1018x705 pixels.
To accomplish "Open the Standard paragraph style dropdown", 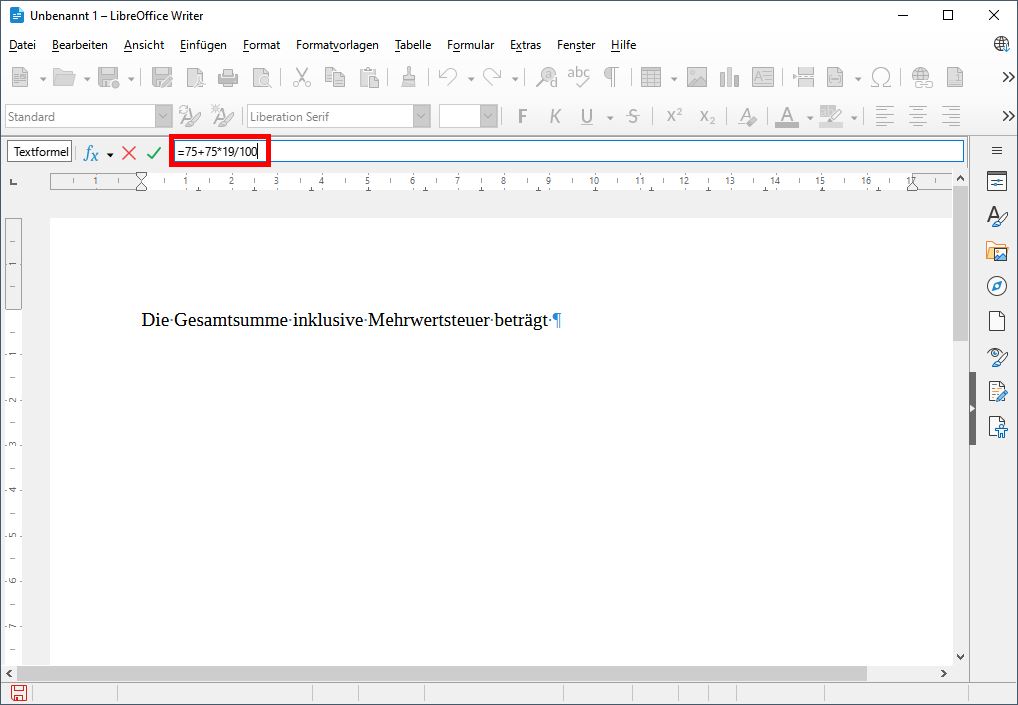I will [x=162, y=116].
